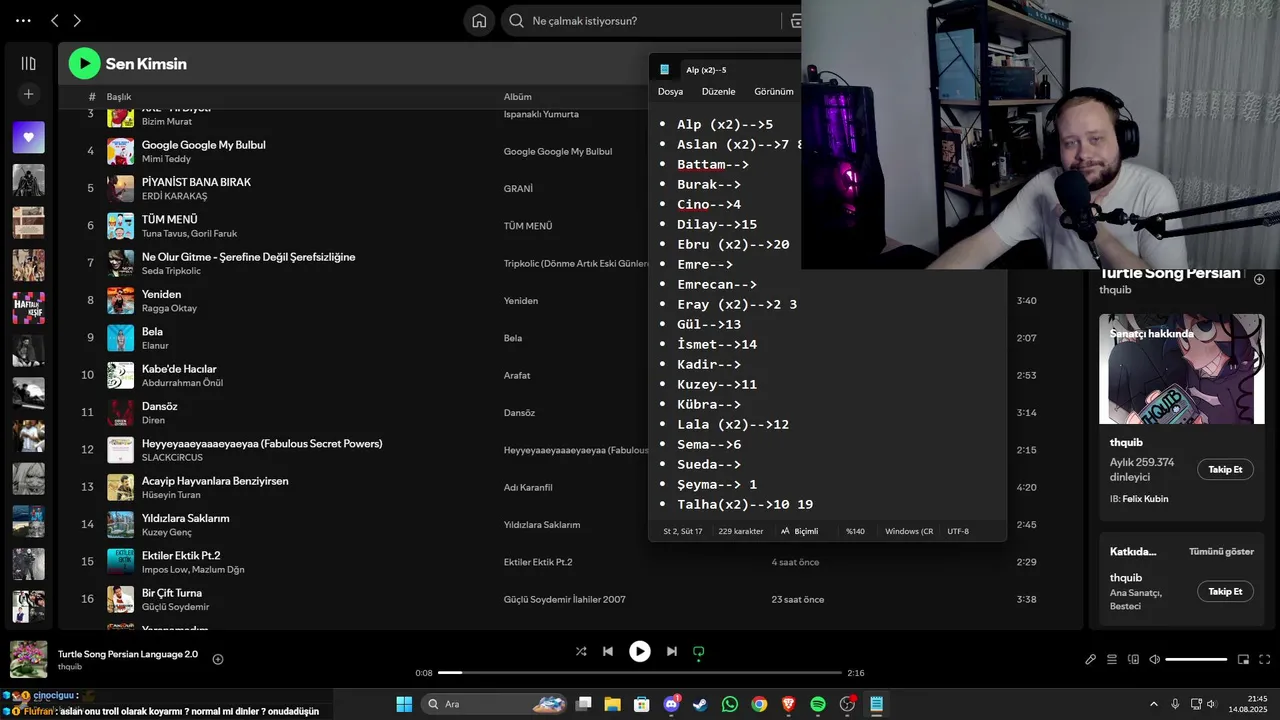The width and height of the screenshot is (1280, 720).
Task: Open the Görünüm menu in Notepad
Action: (773, 92)
